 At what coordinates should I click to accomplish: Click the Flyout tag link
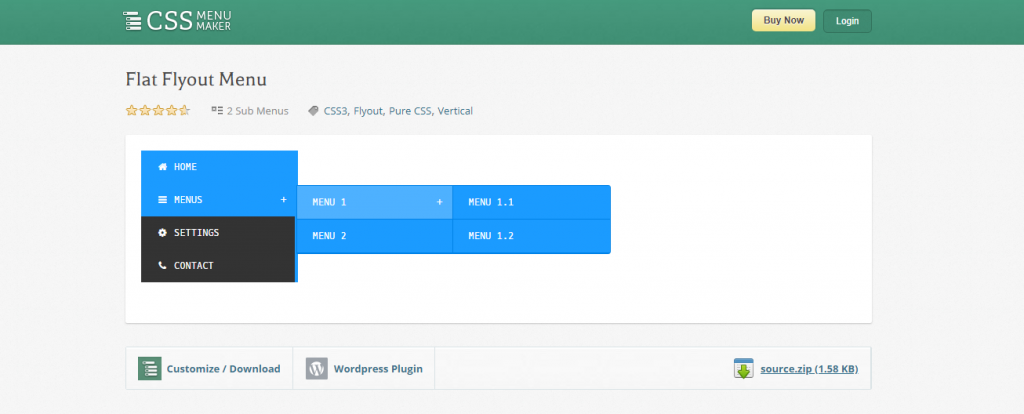click(368, 111)
